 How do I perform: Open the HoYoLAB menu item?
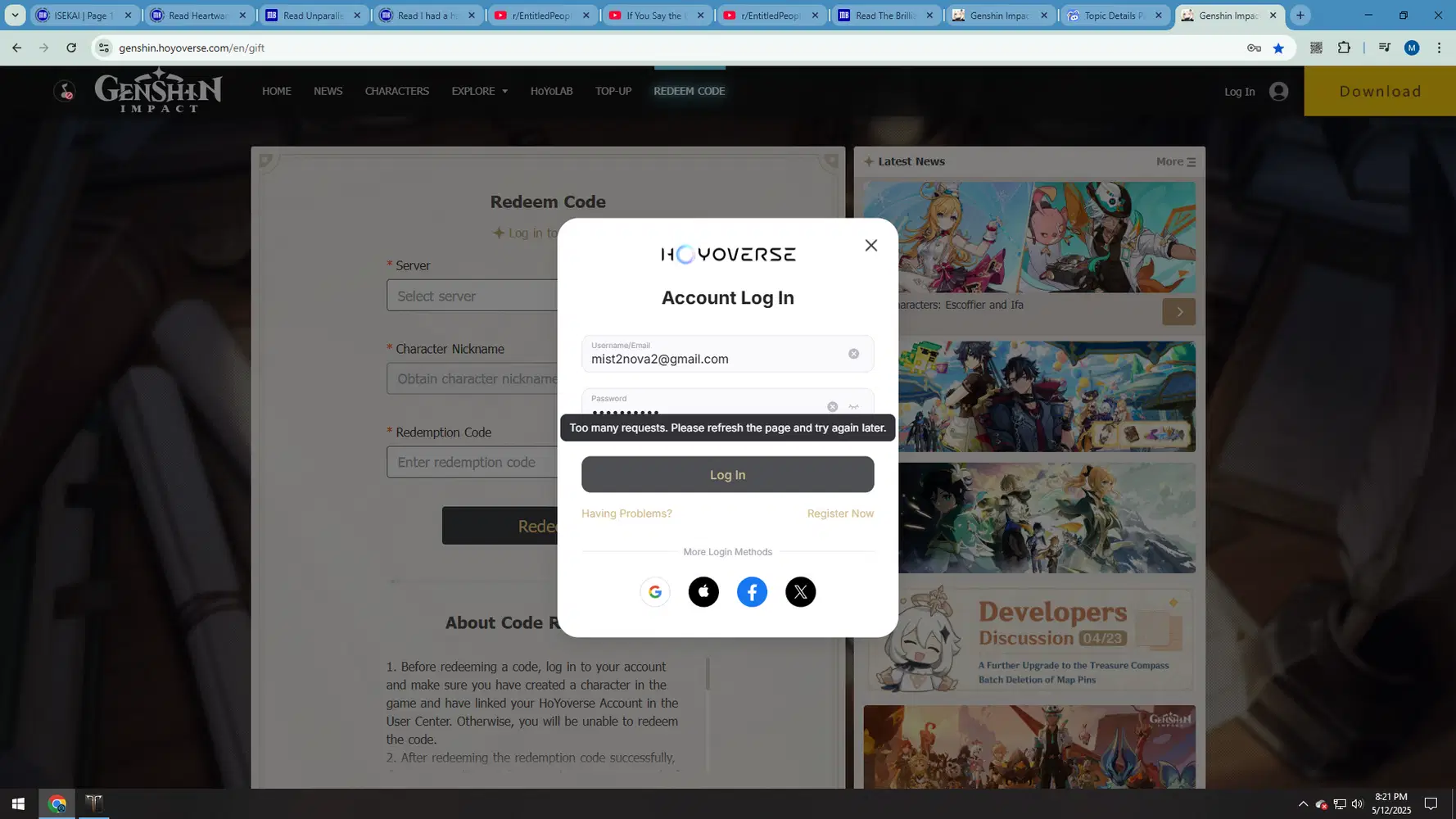551,91
